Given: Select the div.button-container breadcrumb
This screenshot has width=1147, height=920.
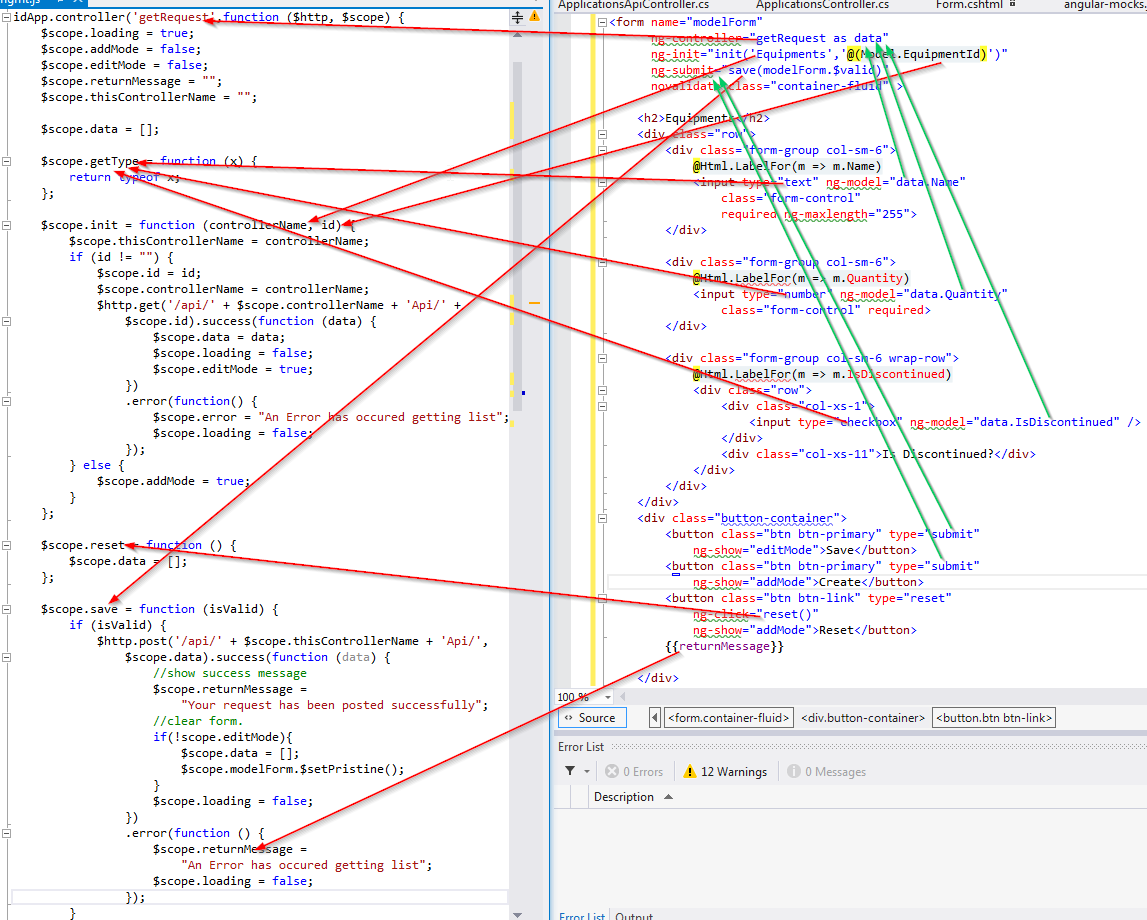Looking at the screenshot, I should (862, 717).
